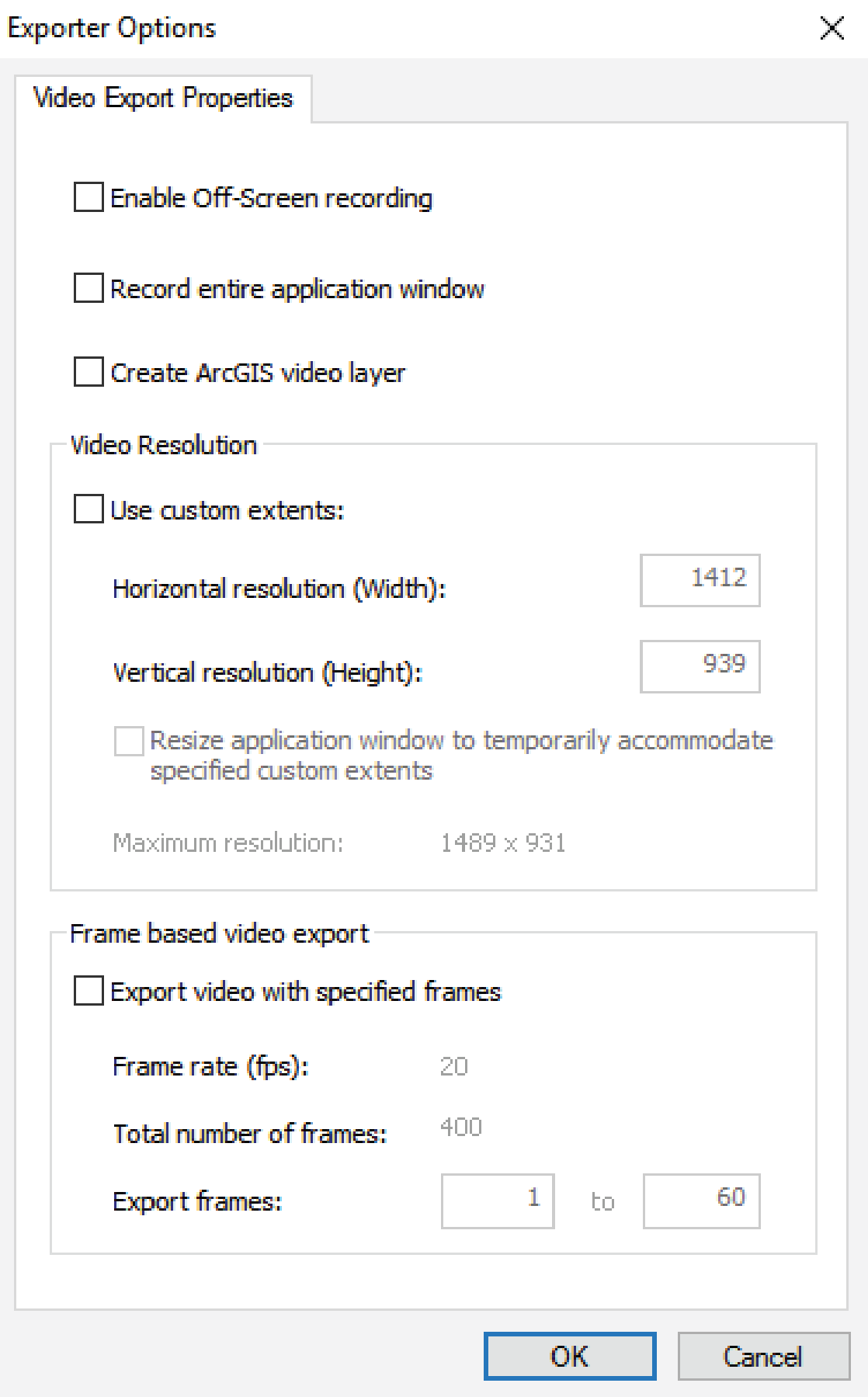
Task: Click the Enable Off-Screen recording label
Action: pos(271,198)
